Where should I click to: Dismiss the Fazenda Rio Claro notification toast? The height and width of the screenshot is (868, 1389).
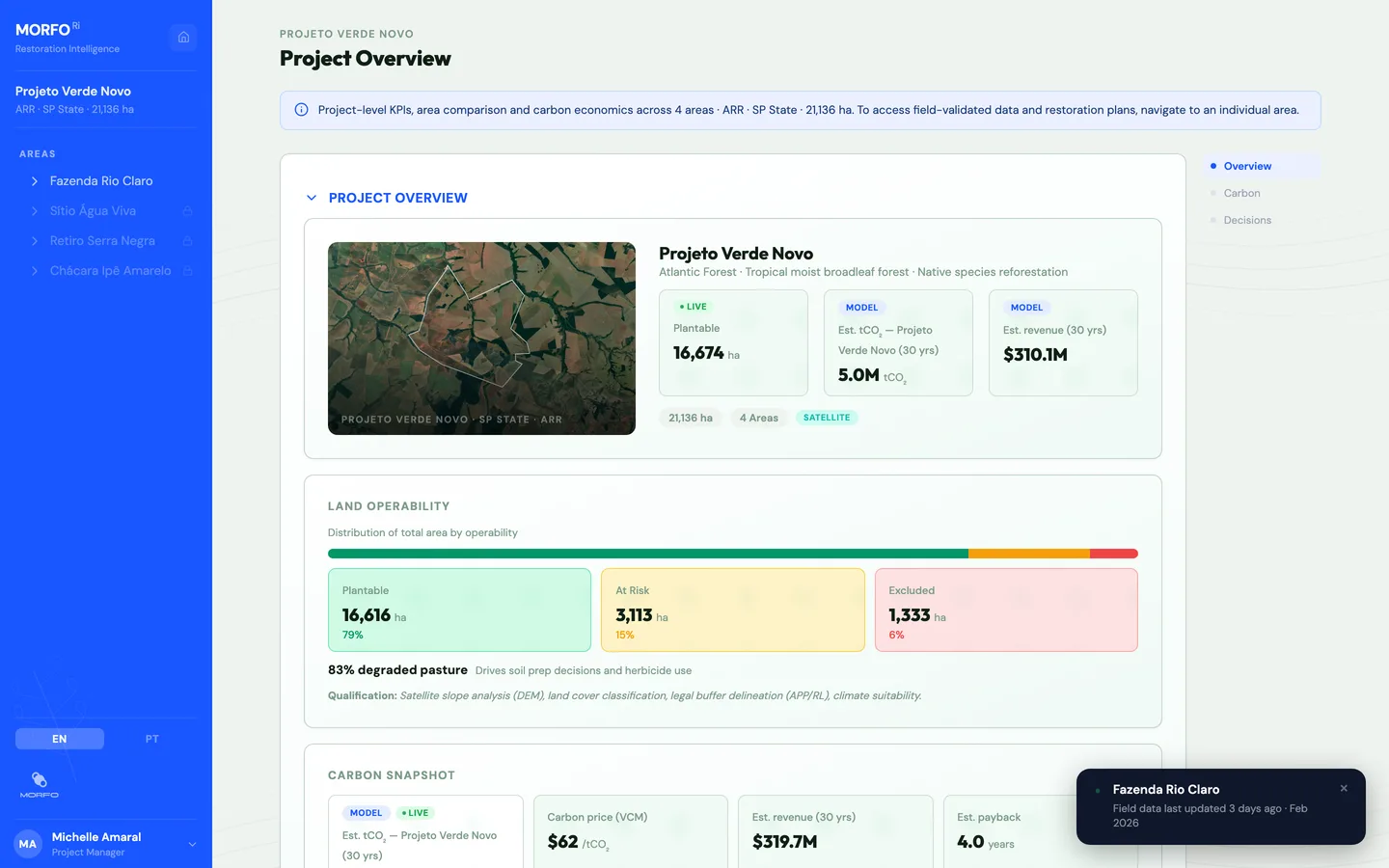coord(1344,788)
